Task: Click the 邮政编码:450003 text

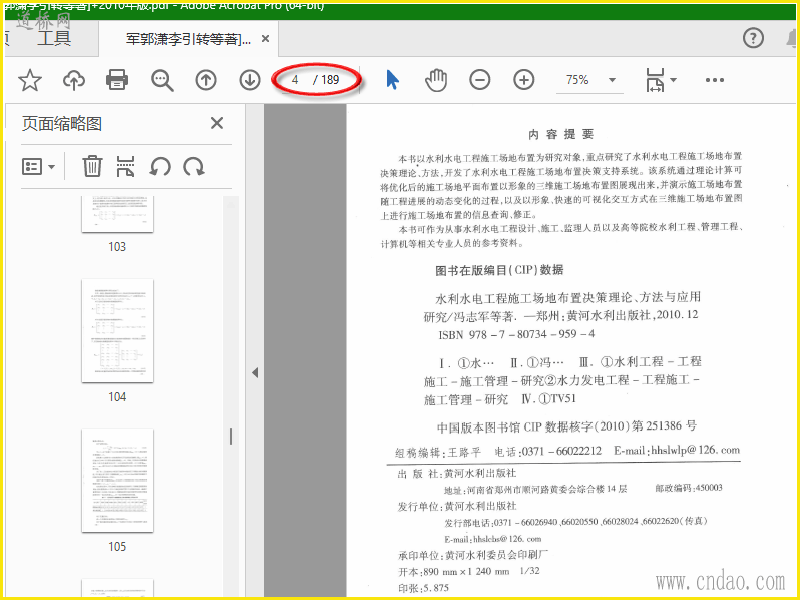Action: pyautogui.click(x=689, y=488)
